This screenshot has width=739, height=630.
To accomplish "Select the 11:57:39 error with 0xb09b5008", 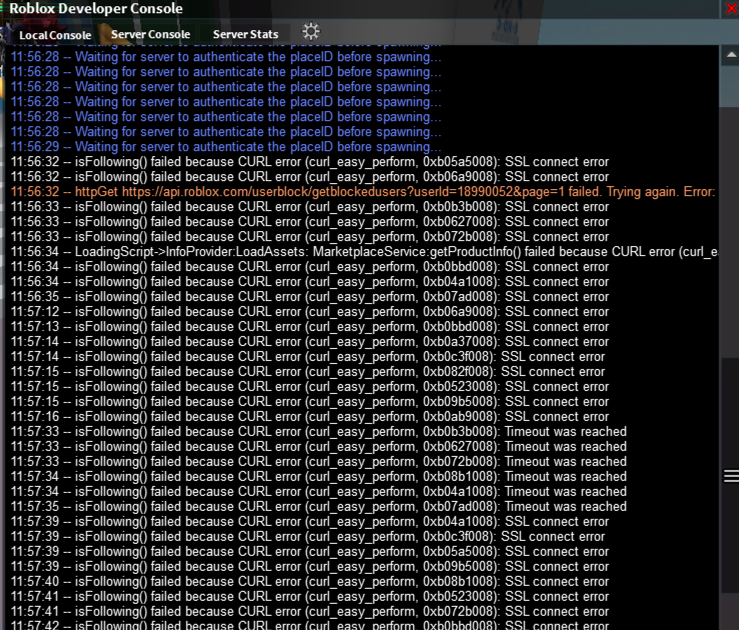I will (310, 567).
